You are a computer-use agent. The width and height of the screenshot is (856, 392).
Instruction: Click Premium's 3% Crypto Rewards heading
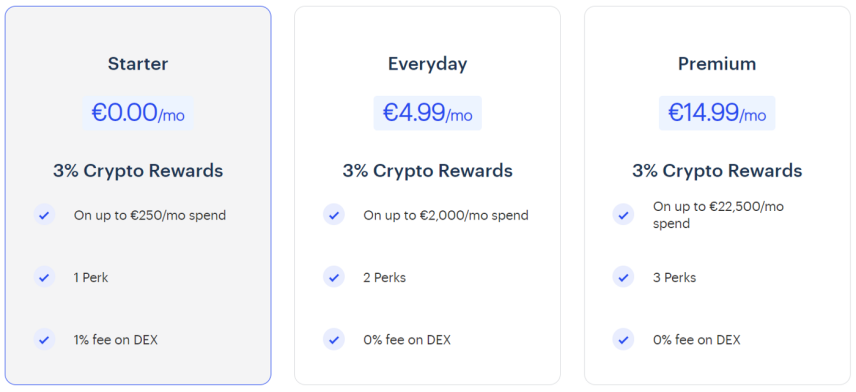(717, 171)
